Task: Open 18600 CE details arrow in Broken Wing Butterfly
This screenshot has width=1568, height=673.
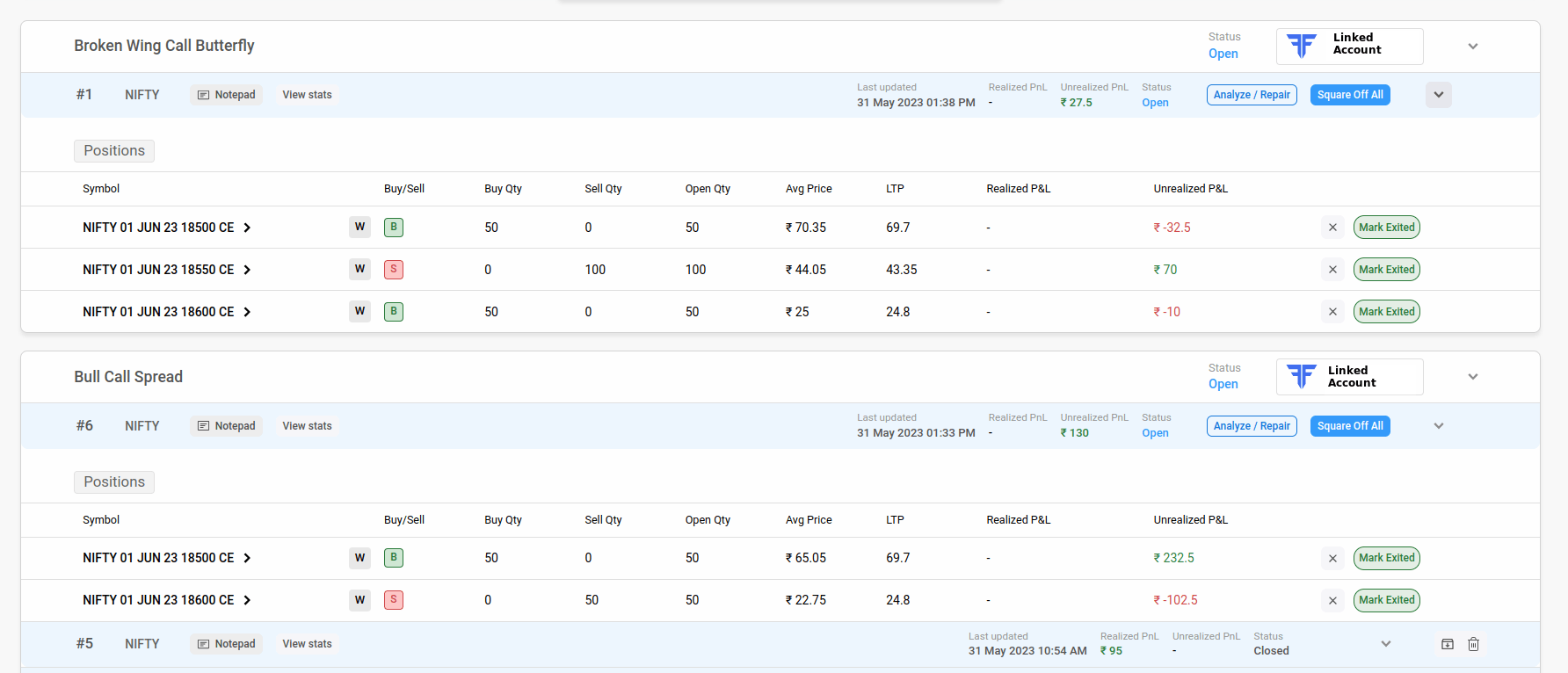Action: (247, 312)
